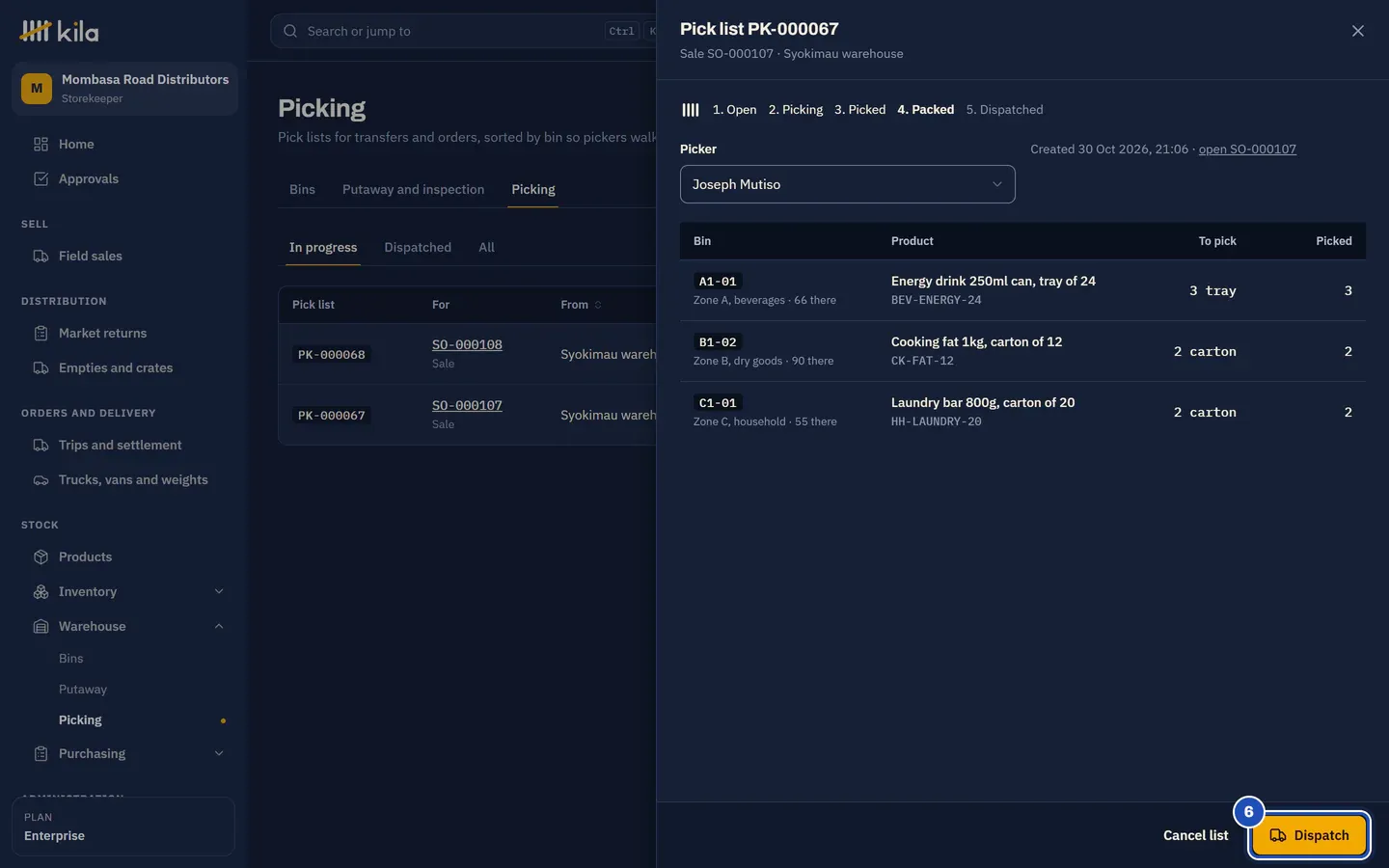Click Laundry bar 800g product row
Screen dimensions: 1389x868
[1022, 412]
